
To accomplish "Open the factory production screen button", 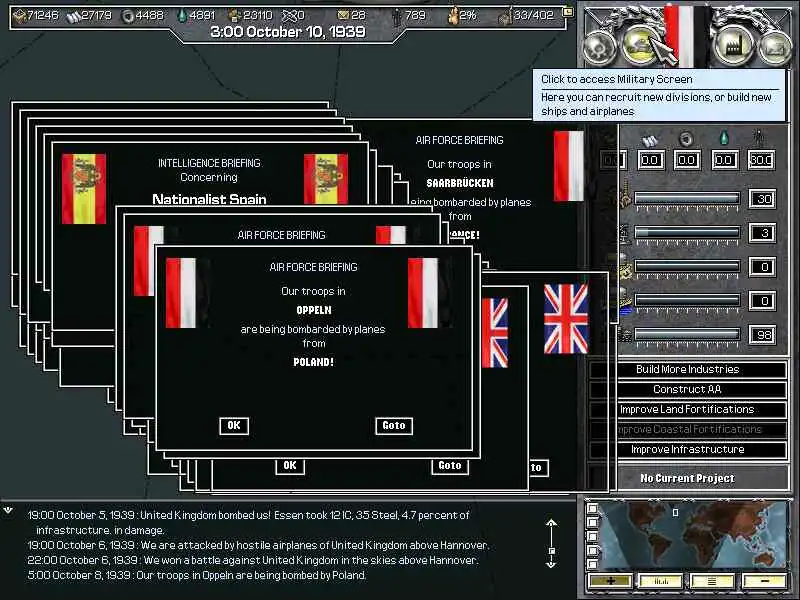I will 733,46.
